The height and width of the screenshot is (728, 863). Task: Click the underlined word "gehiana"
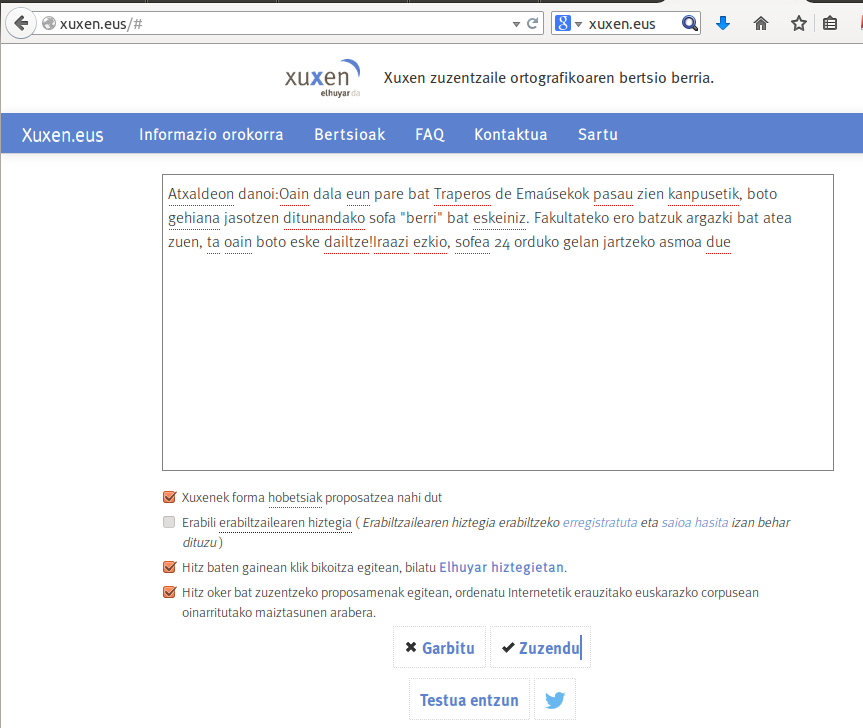click(194, 218)
